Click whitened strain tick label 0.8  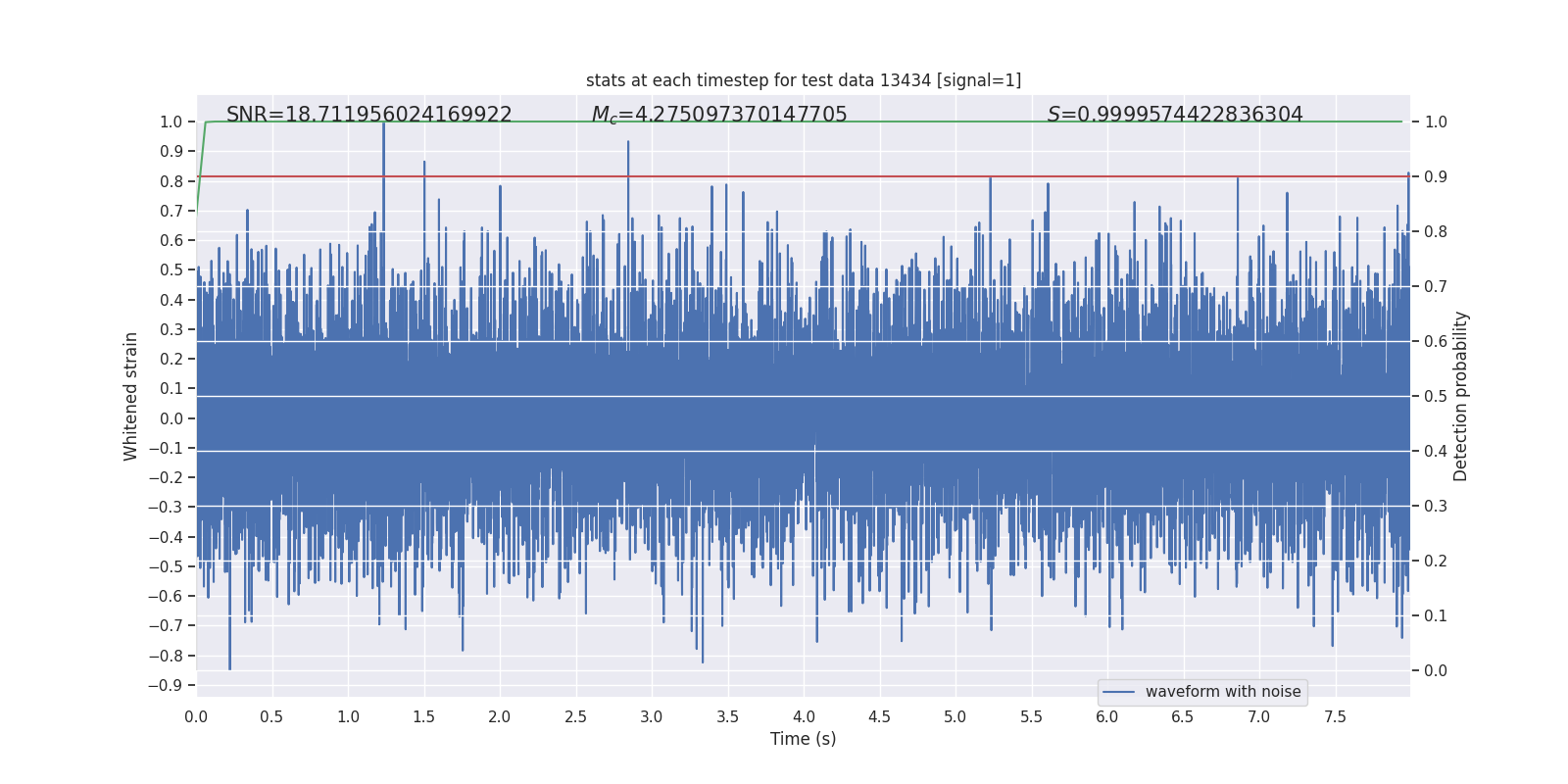171,181
